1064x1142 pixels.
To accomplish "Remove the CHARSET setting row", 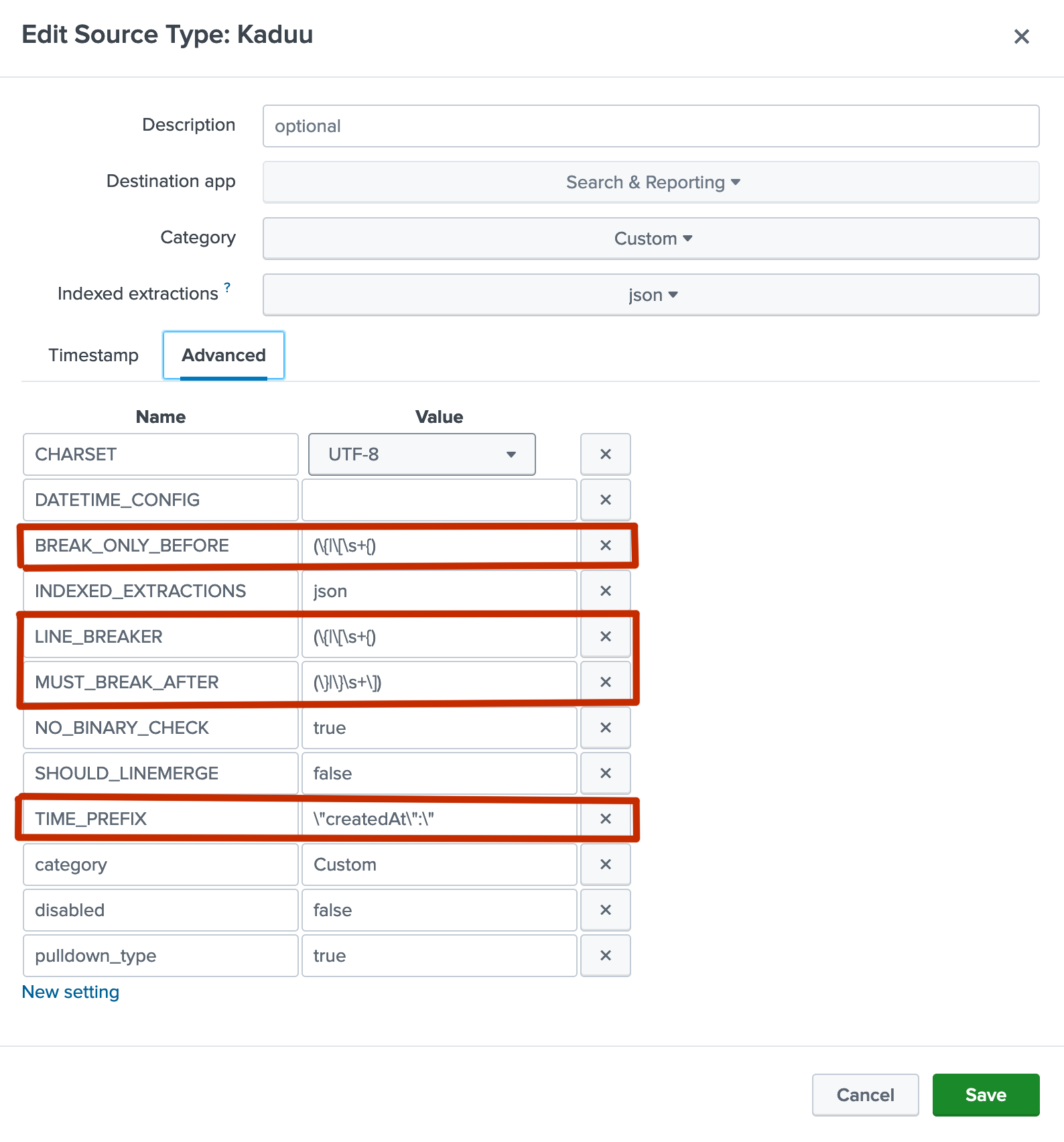I will click(x=606, y=454).
